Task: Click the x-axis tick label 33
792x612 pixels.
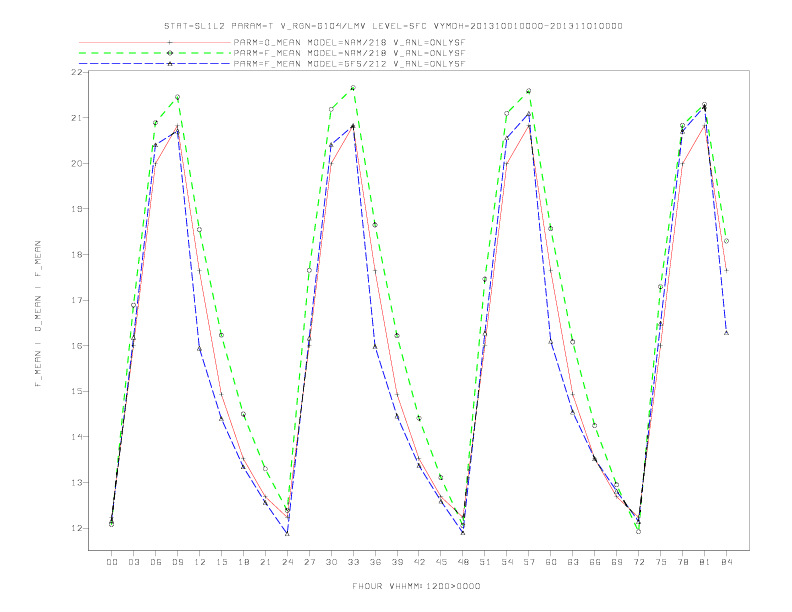Action: [353, 562]
